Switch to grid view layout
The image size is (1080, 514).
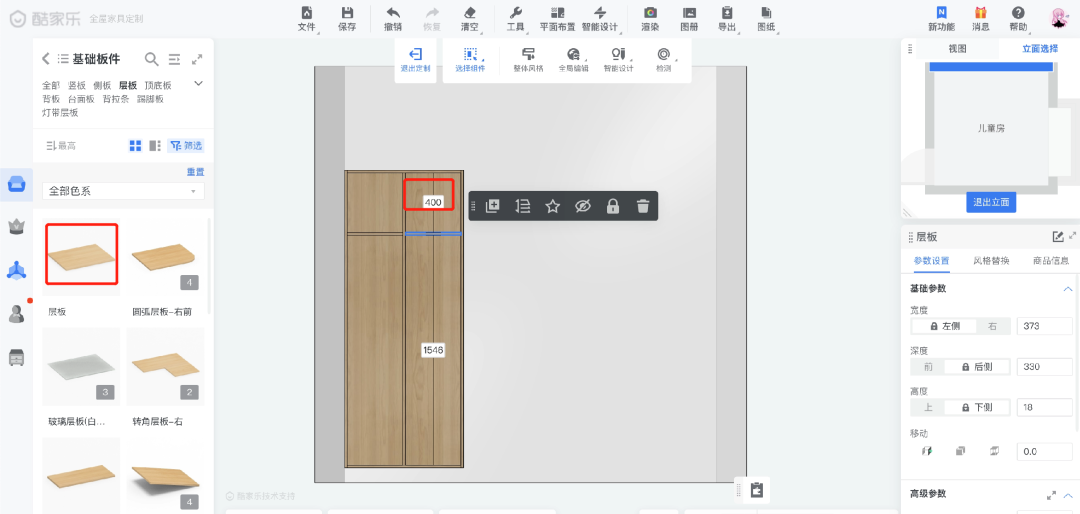coord(136,145)
